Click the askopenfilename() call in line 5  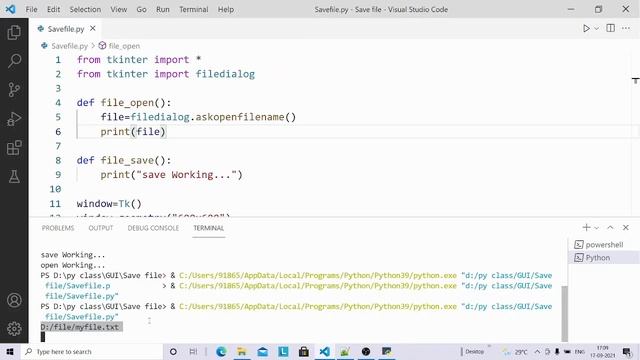(245, 117)
